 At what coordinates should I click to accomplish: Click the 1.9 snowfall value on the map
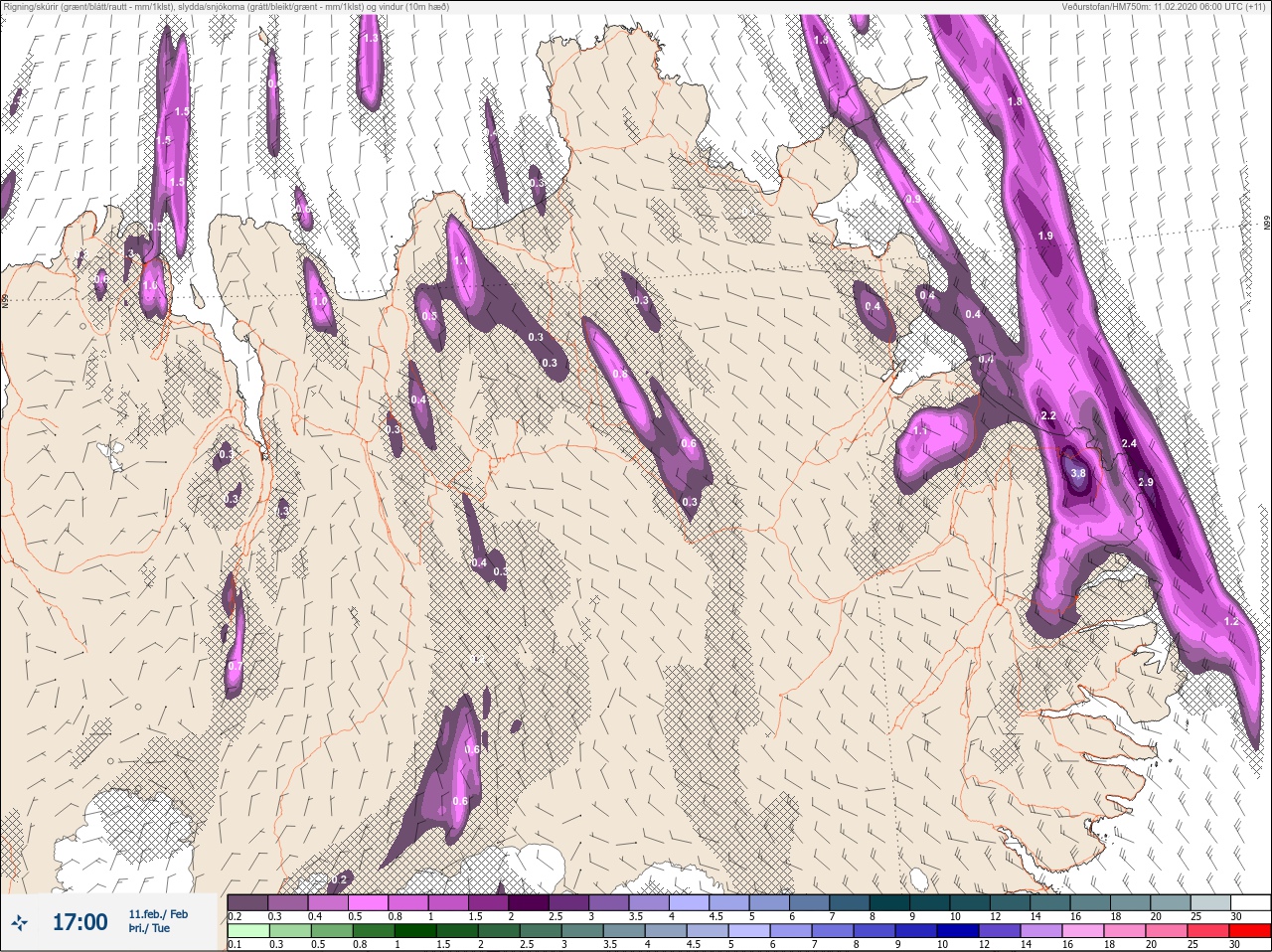click(1044, 236)
